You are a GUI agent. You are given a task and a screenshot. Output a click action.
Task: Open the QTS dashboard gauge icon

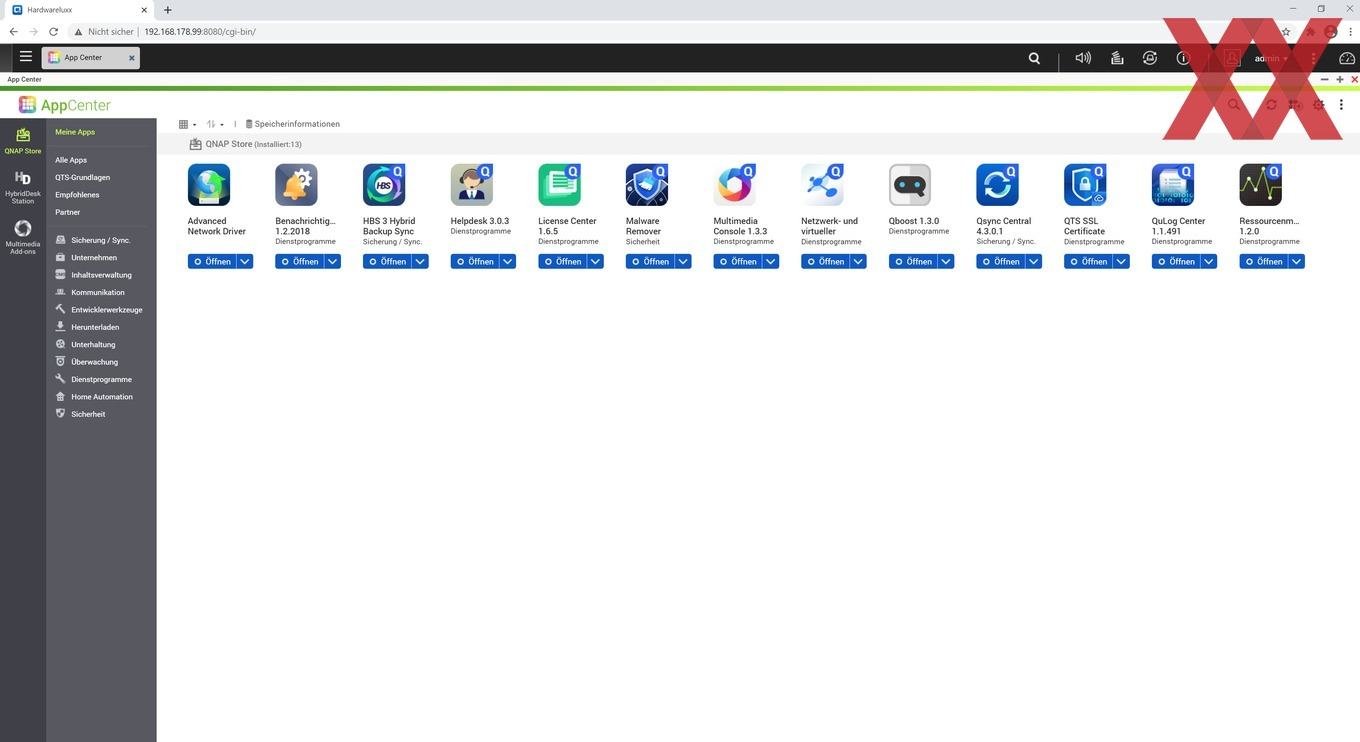(1346, 58)
